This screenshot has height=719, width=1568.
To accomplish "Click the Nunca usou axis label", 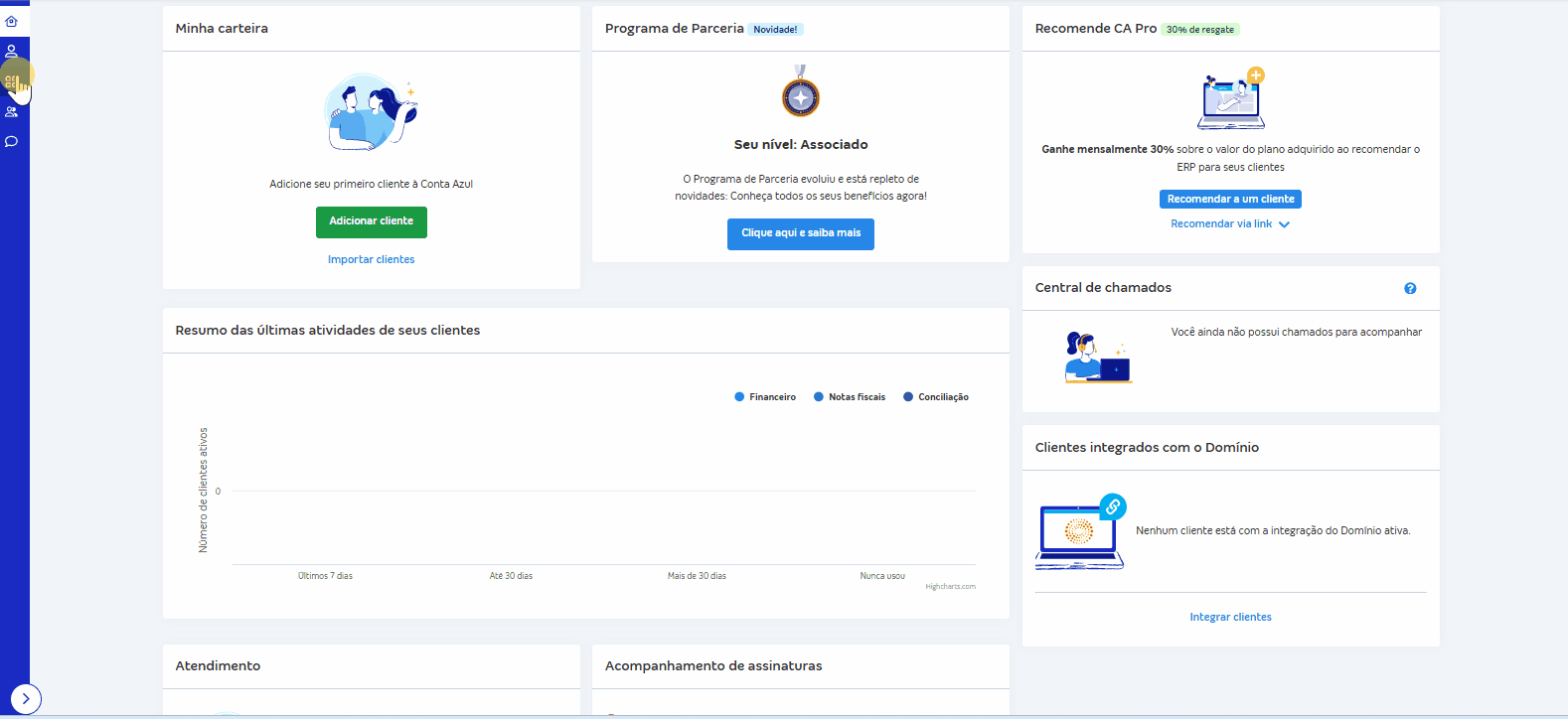I will 882,576.
